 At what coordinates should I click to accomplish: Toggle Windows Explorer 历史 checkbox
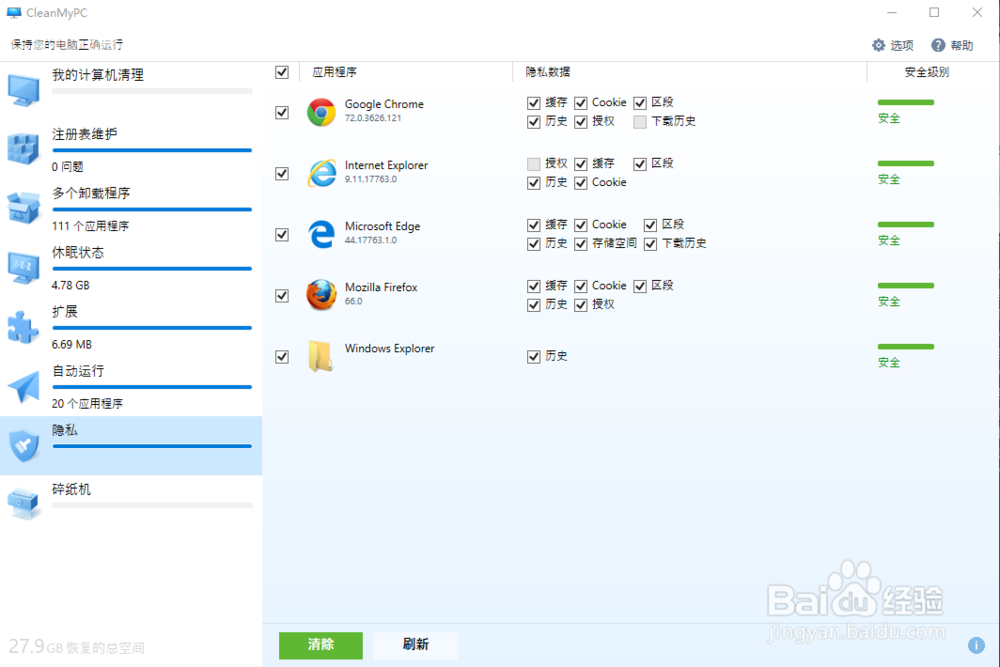click(x=534, y=356)
